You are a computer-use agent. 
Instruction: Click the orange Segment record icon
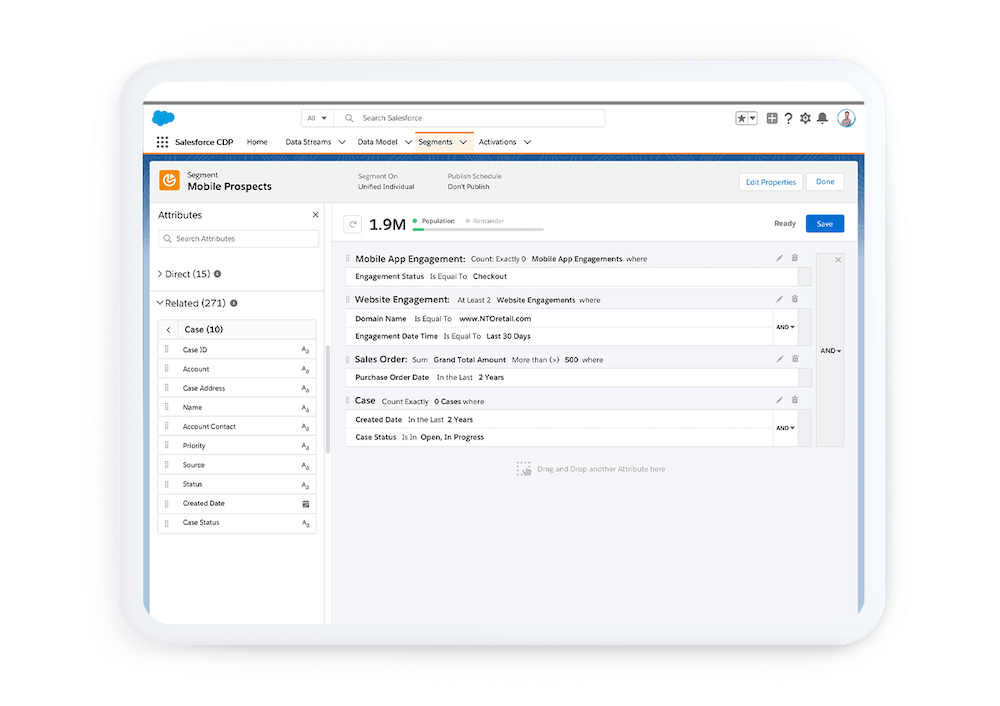click(169, 182)
